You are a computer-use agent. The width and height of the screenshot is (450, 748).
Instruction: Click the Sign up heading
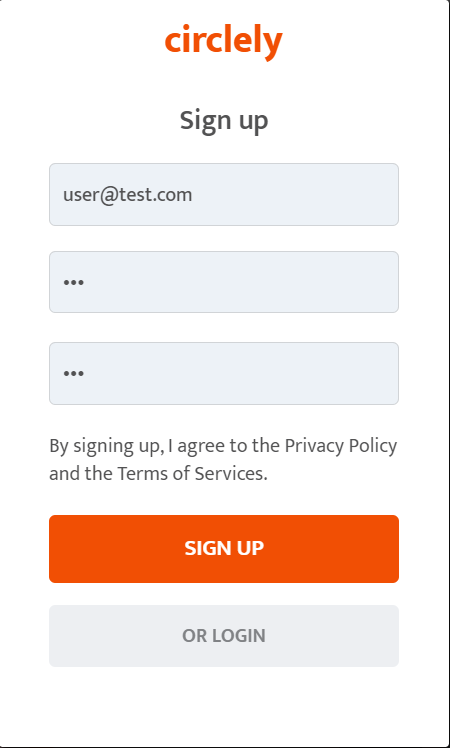pyautogui.click(x=224, y=121)
